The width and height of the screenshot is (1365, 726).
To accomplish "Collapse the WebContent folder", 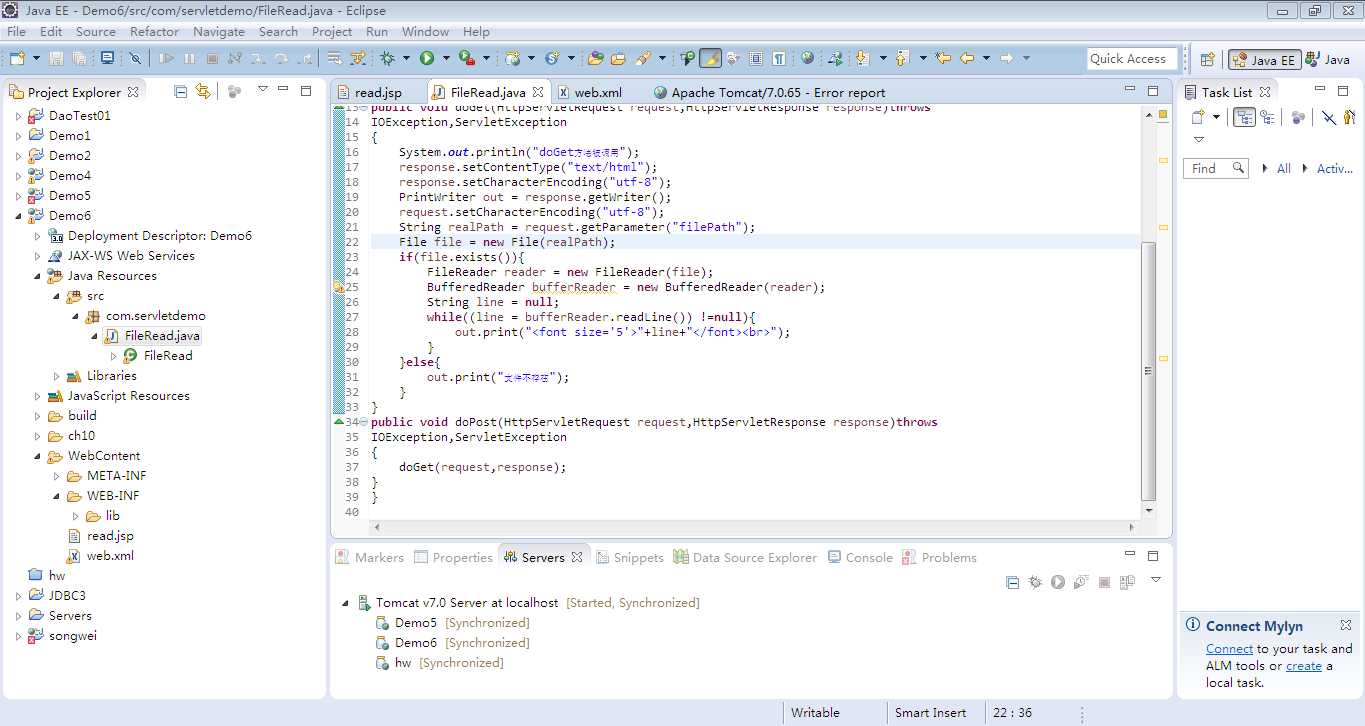I will (x=37, y=456).
